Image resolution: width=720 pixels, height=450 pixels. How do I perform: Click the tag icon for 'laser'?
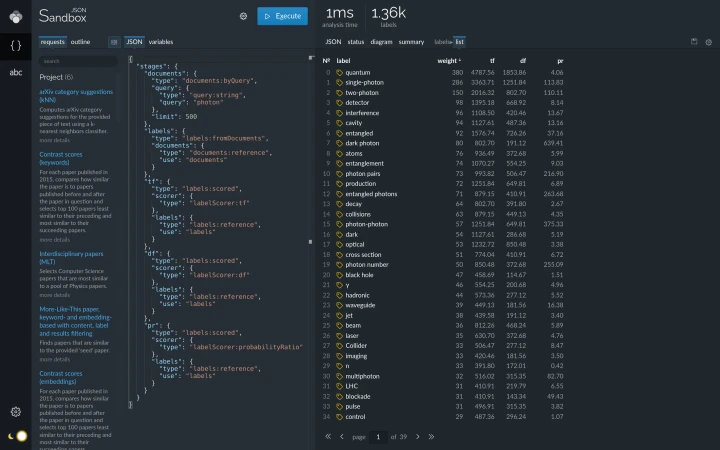(339, 336)
